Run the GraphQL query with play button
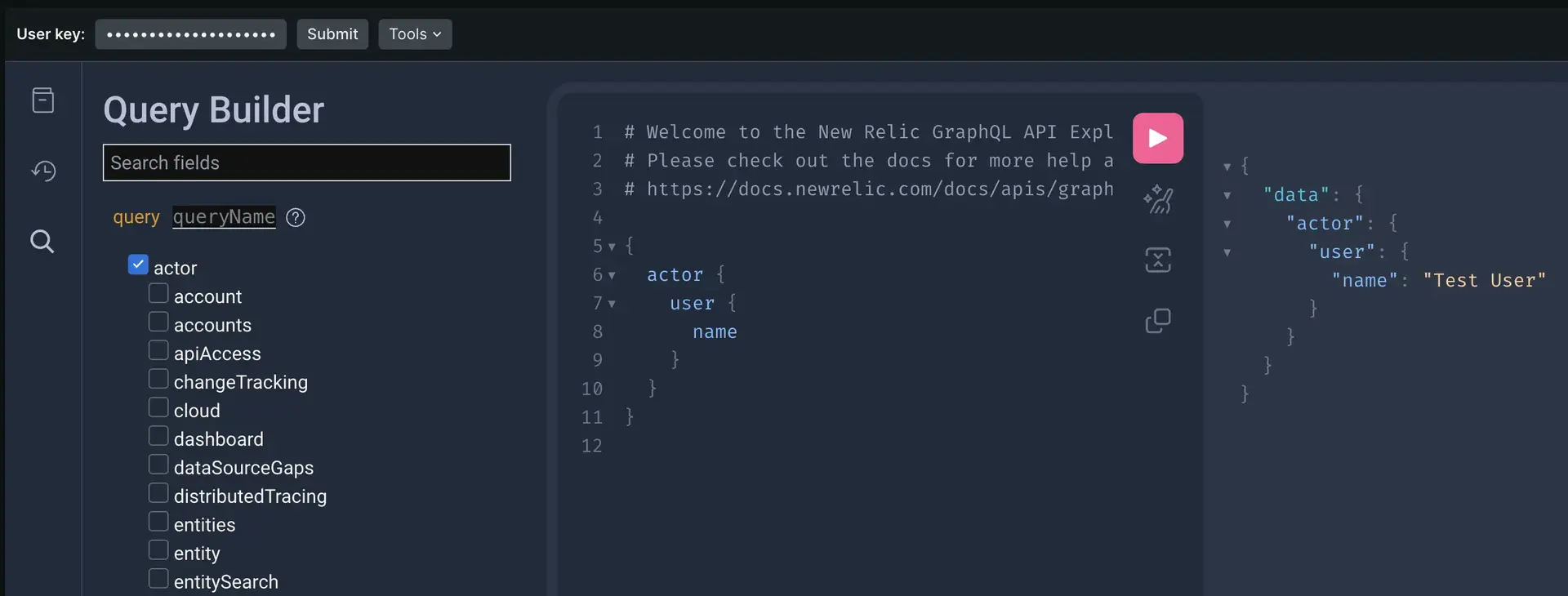This screenshot has height=596, width=1568. click(x=1157, y=138)
